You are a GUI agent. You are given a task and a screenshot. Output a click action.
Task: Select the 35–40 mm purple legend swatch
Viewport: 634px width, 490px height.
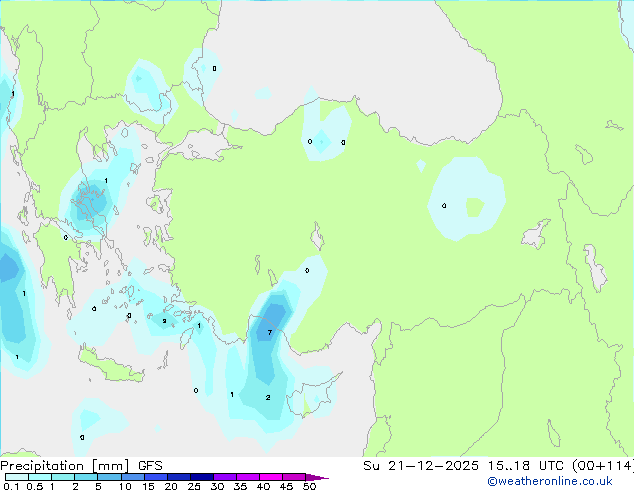click(248, 477)
